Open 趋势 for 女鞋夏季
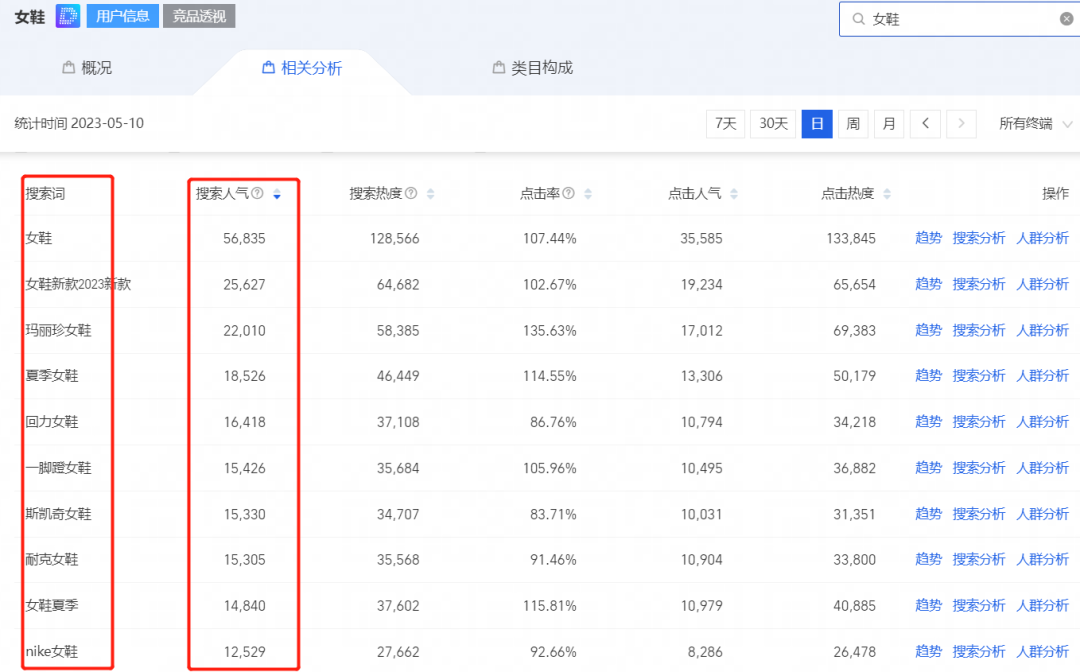Viewport: 1080px width, 672px height. (x=928, y=606)
